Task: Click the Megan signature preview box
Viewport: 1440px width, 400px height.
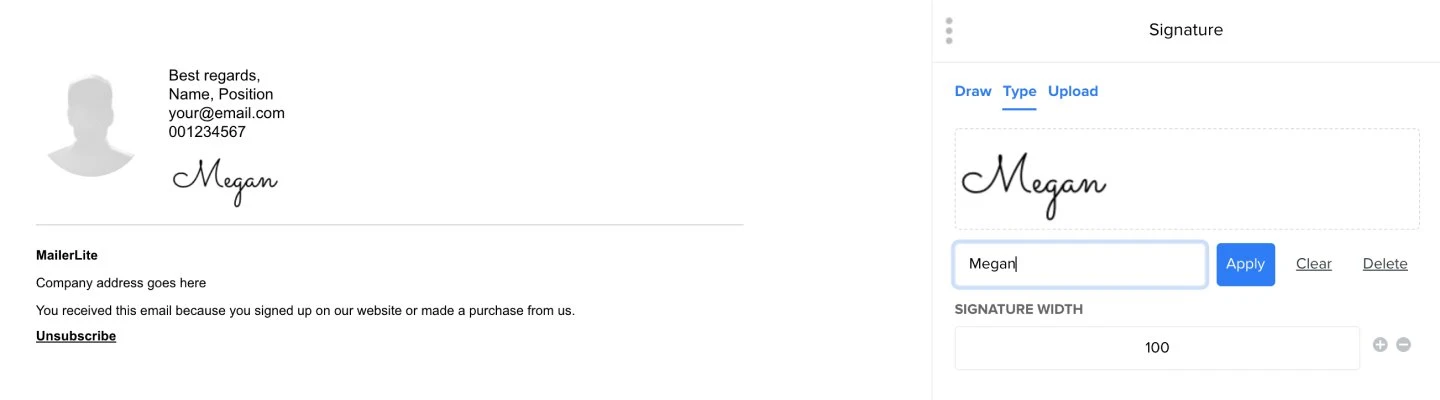Action: click(x=1186, y=179)
